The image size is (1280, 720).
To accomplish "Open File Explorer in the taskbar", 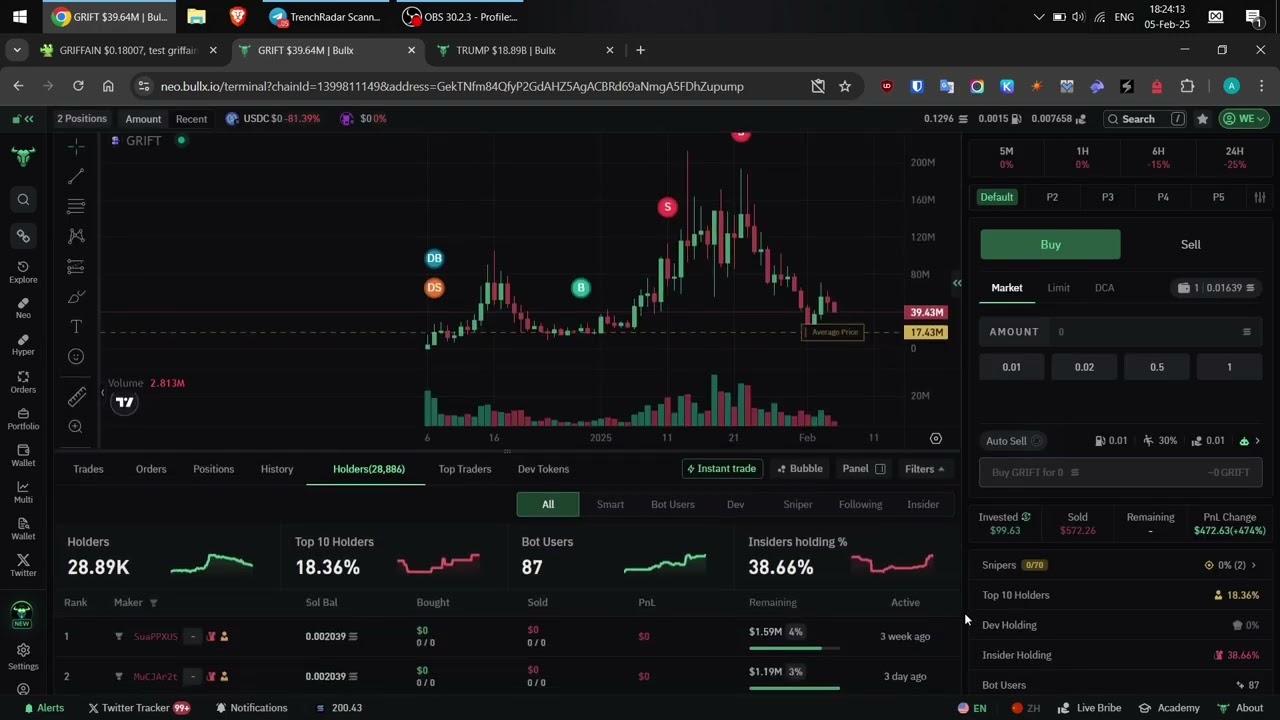I will [x=196, y=17].
